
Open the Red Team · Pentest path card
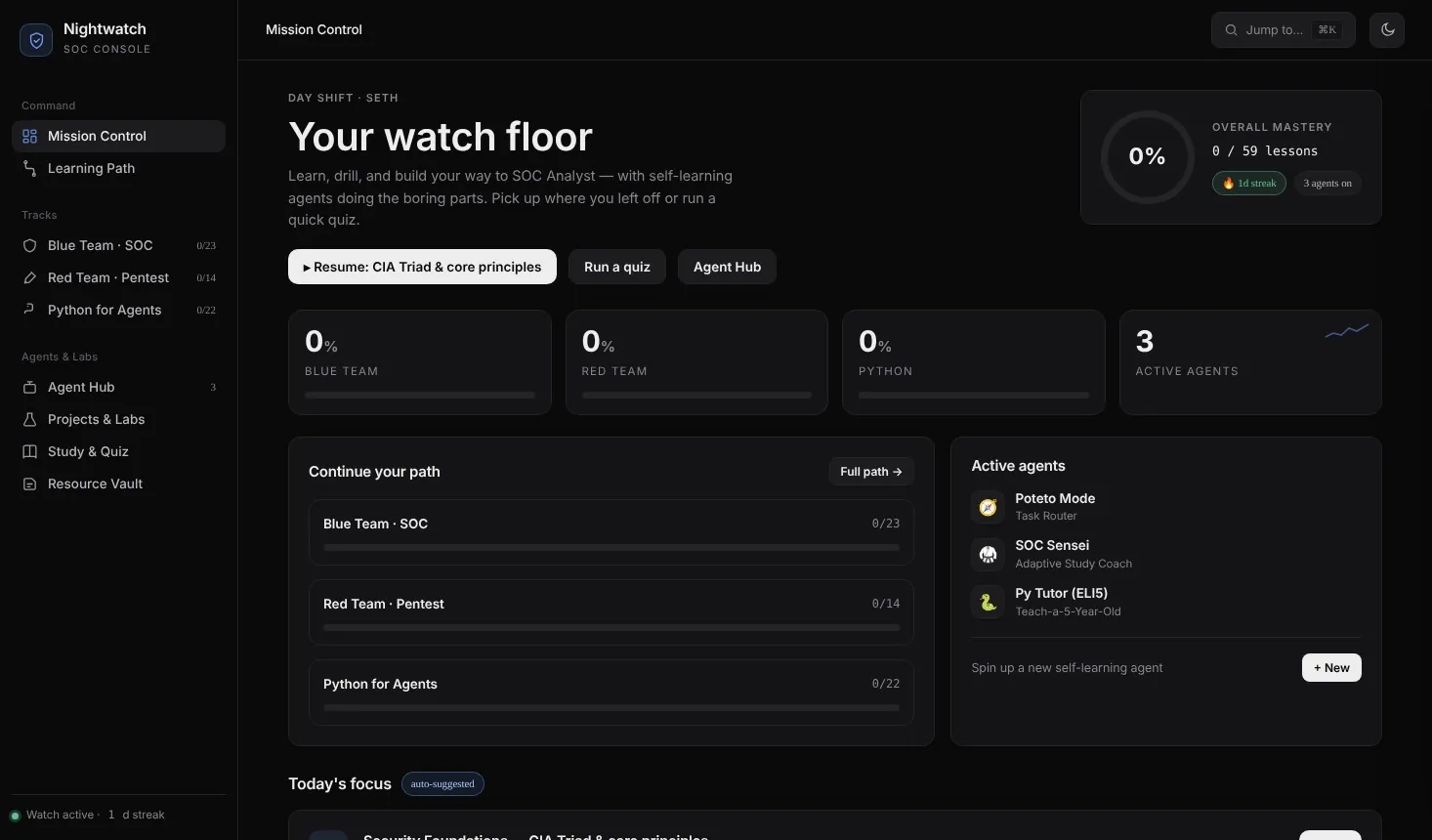[611, 613]
